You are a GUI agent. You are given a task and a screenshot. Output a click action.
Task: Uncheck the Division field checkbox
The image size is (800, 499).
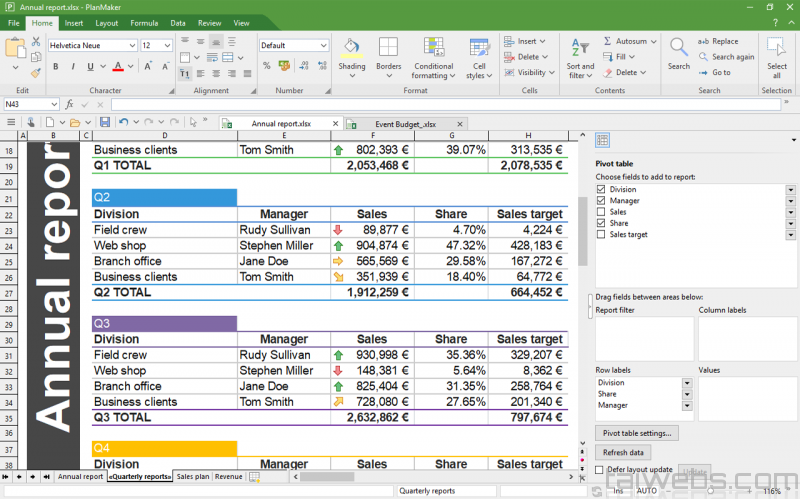pos(601,189)
